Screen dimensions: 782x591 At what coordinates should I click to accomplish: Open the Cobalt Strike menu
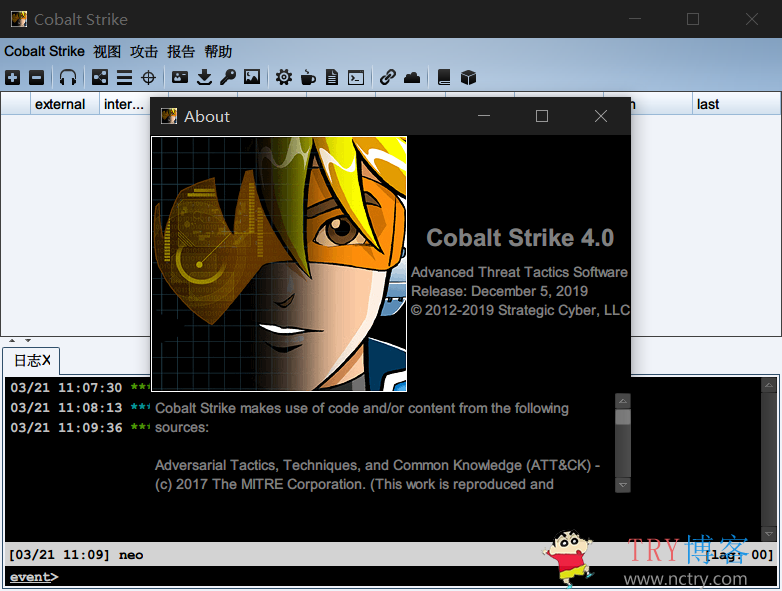[x=44, y=51]
